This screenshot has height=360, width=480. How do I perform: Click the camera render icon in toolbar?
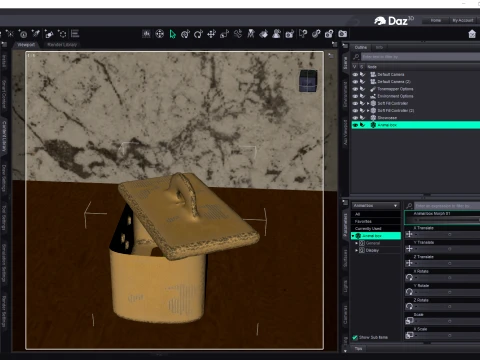coord(343,34)
